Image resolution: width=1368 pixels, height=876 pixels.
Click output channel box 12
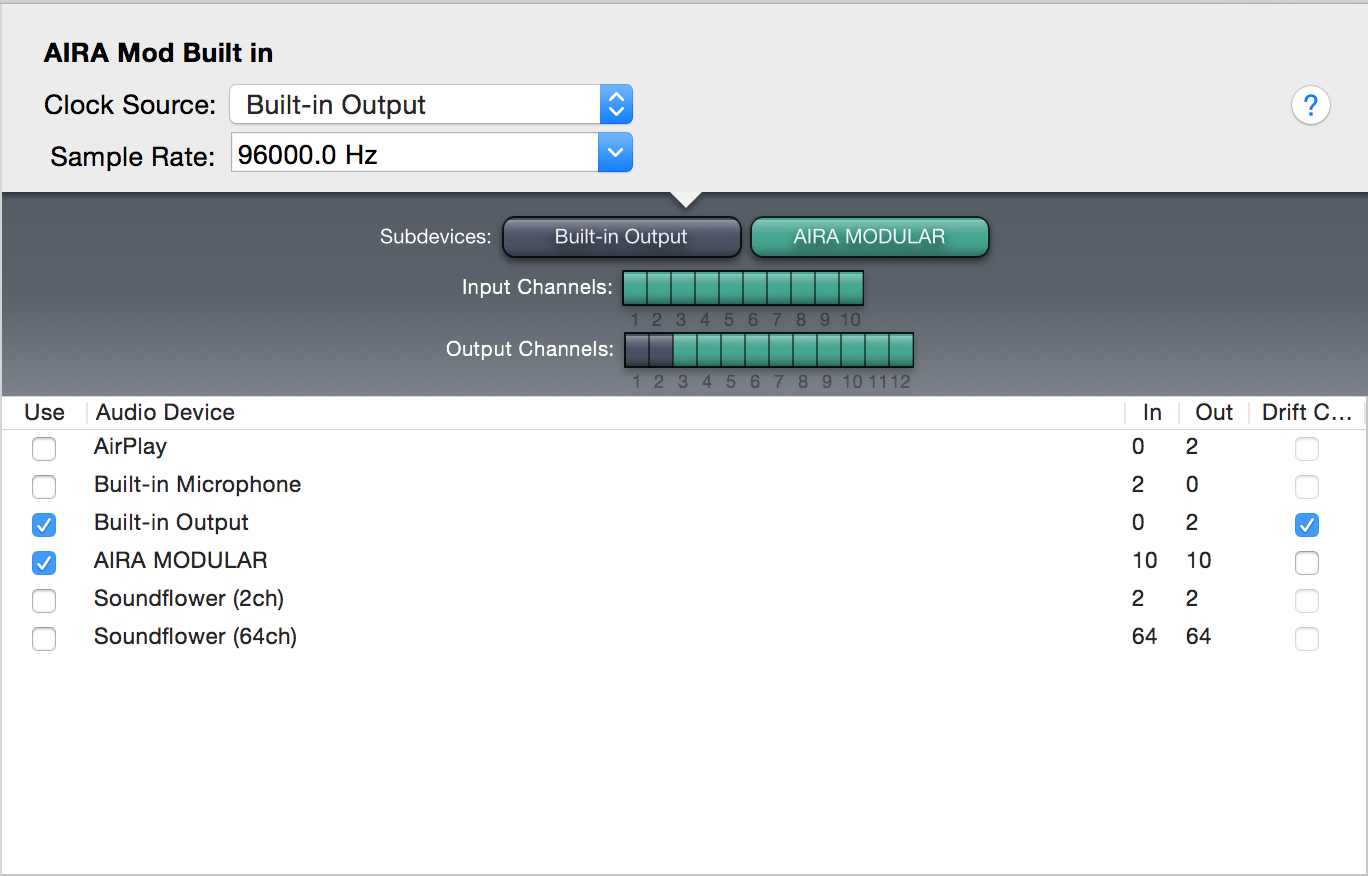(x=901, y=350)
